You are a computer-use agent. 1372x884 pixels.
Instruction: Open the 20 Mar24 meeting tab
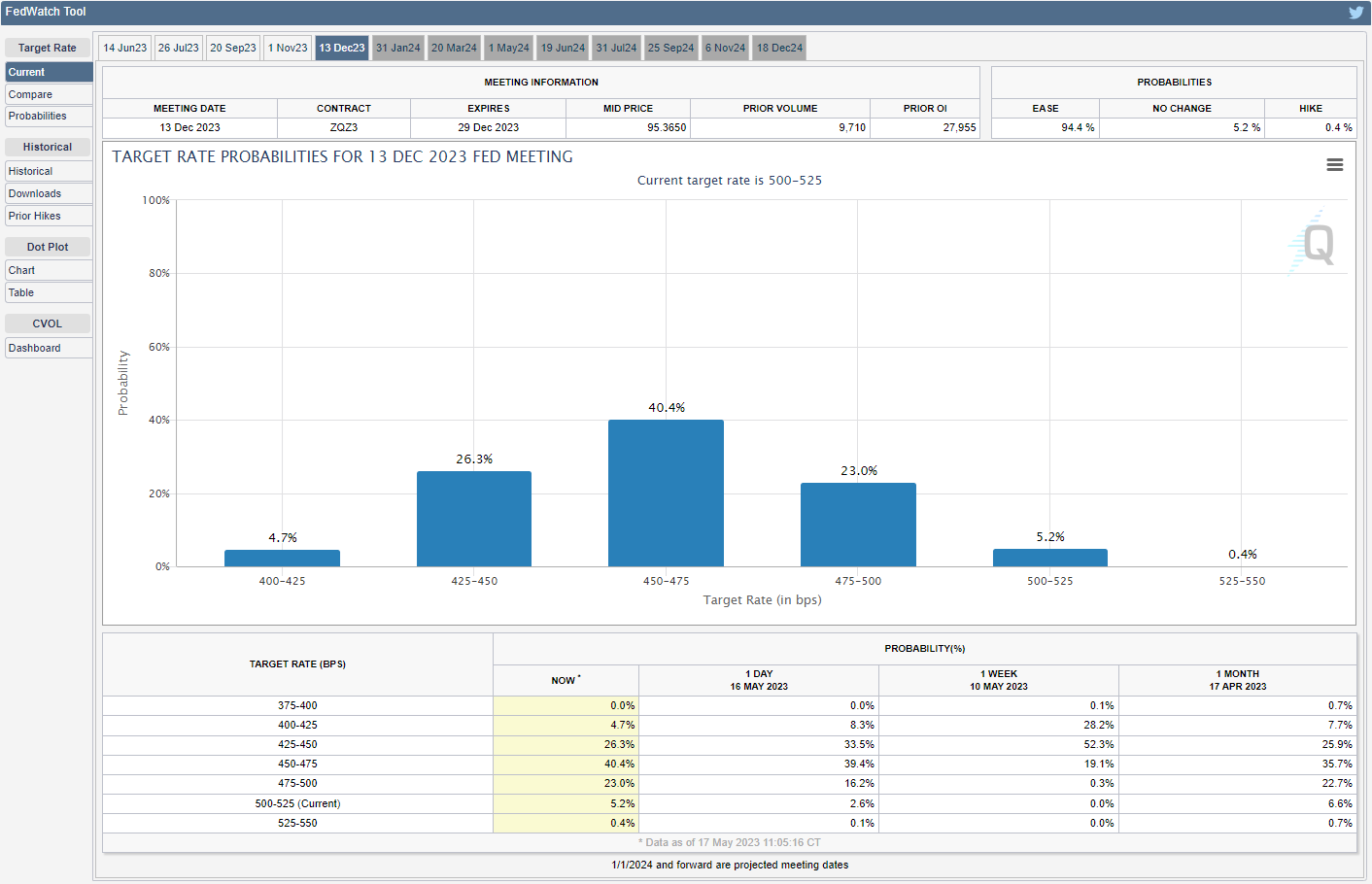[x=454, y=48]
